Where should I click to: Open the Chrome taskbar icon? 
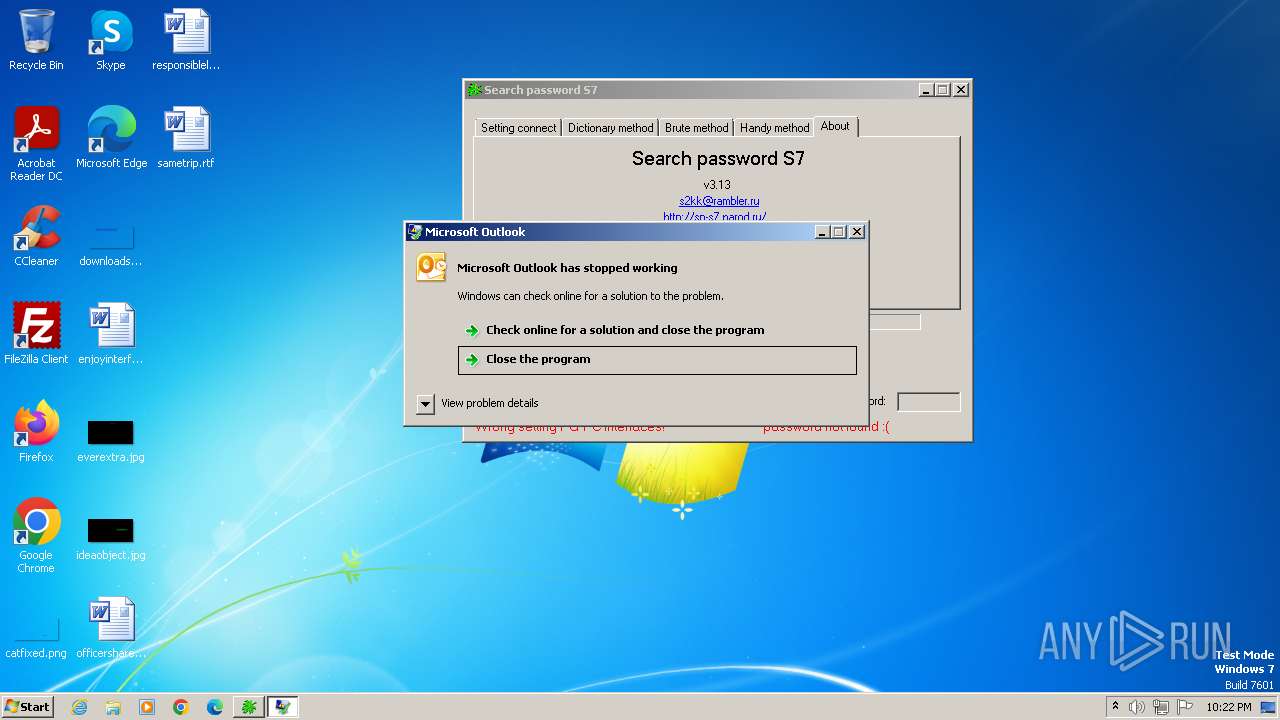click(181, 707)
